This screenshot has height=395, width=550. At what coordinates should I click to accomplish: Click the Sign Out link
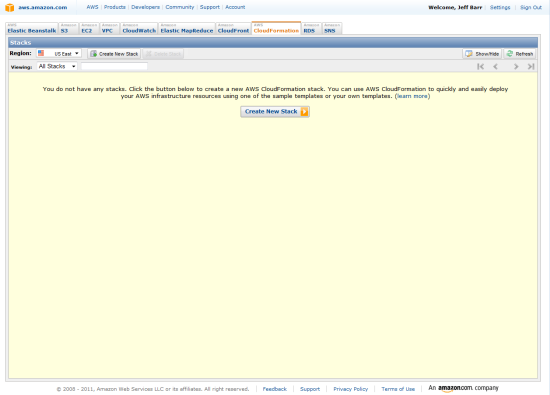tap(531, 7)
